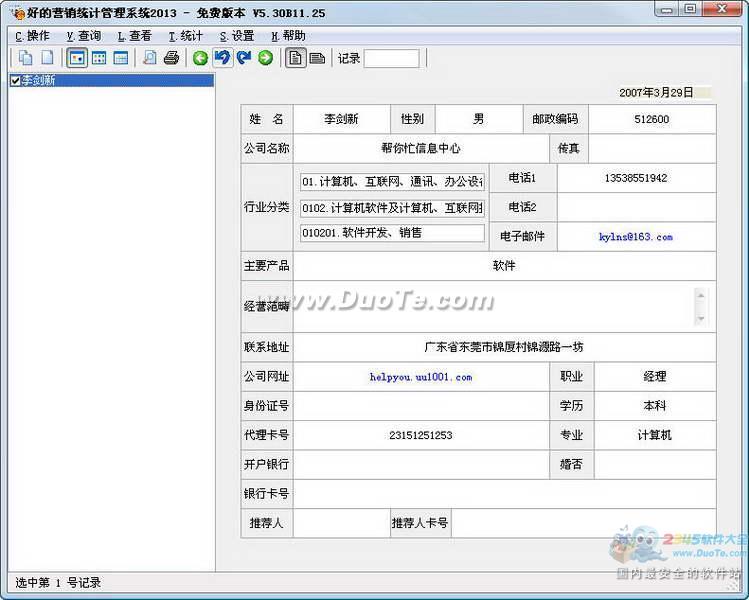Open the second industry box 0102.计算机软件
Screen dimensions: 749x600
(392, 208)
